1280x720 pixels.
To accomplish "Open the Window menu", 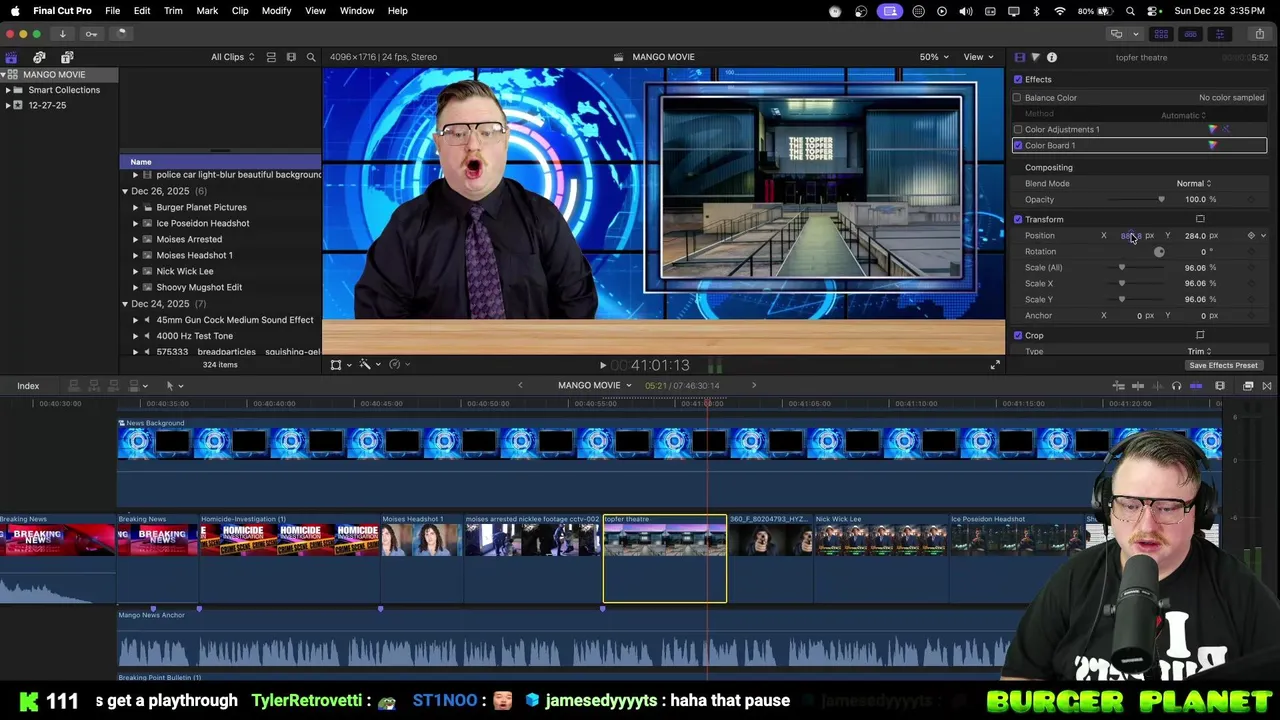I will tap(357, 10).
